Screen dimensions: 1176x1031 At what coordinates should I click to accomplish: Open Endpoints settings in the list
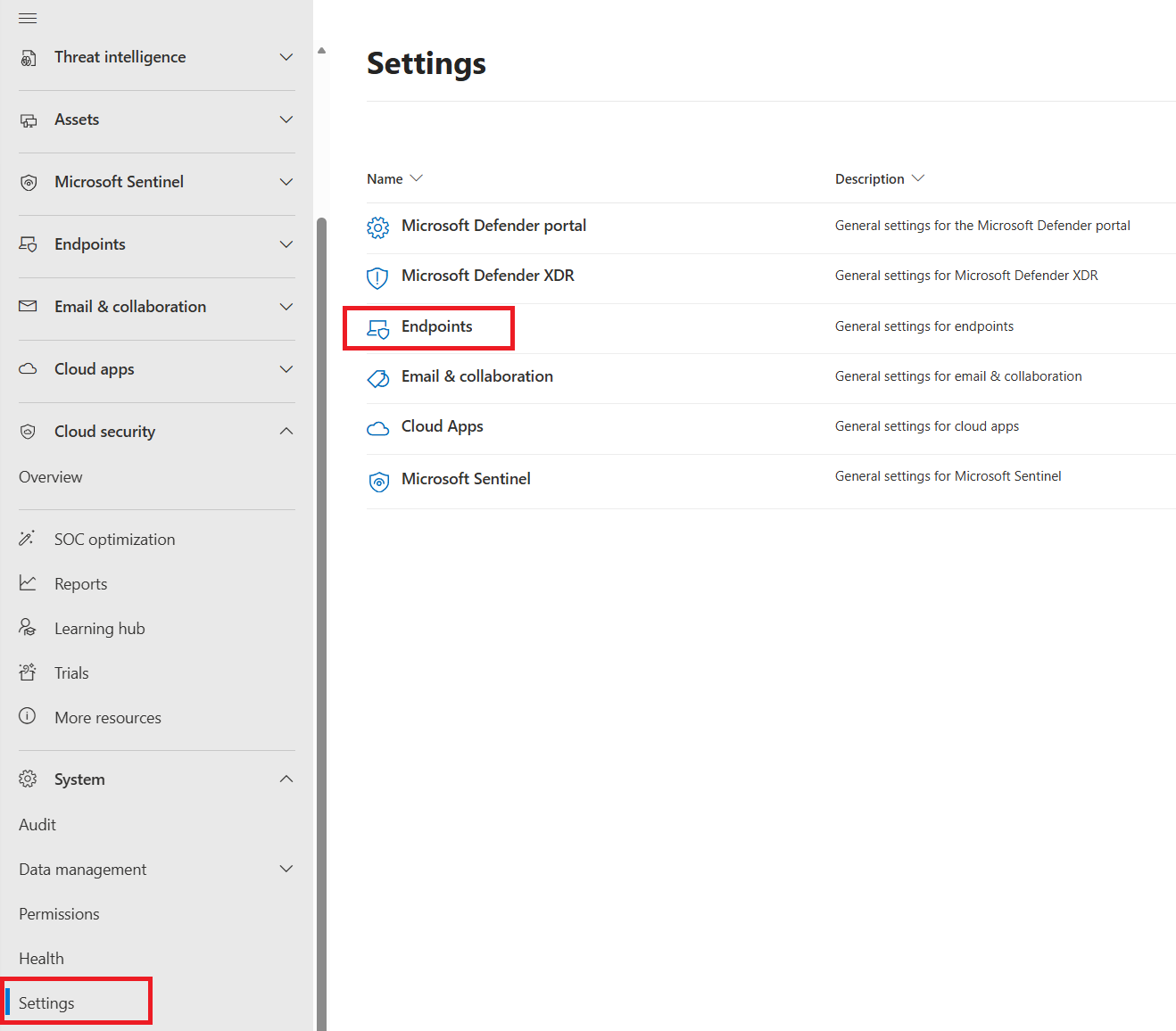[x=436, y=327]
